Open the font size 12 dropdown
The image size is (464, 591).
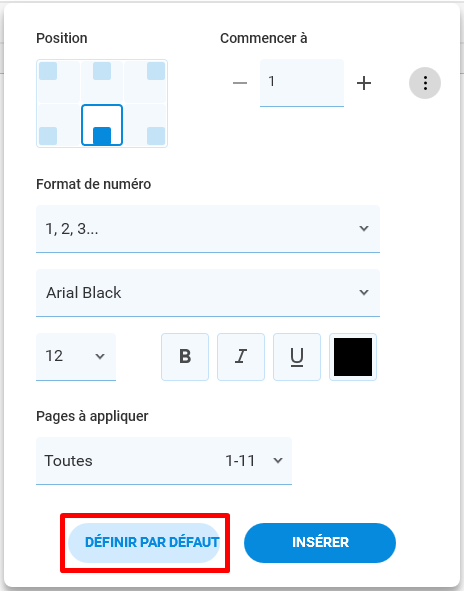76,357
